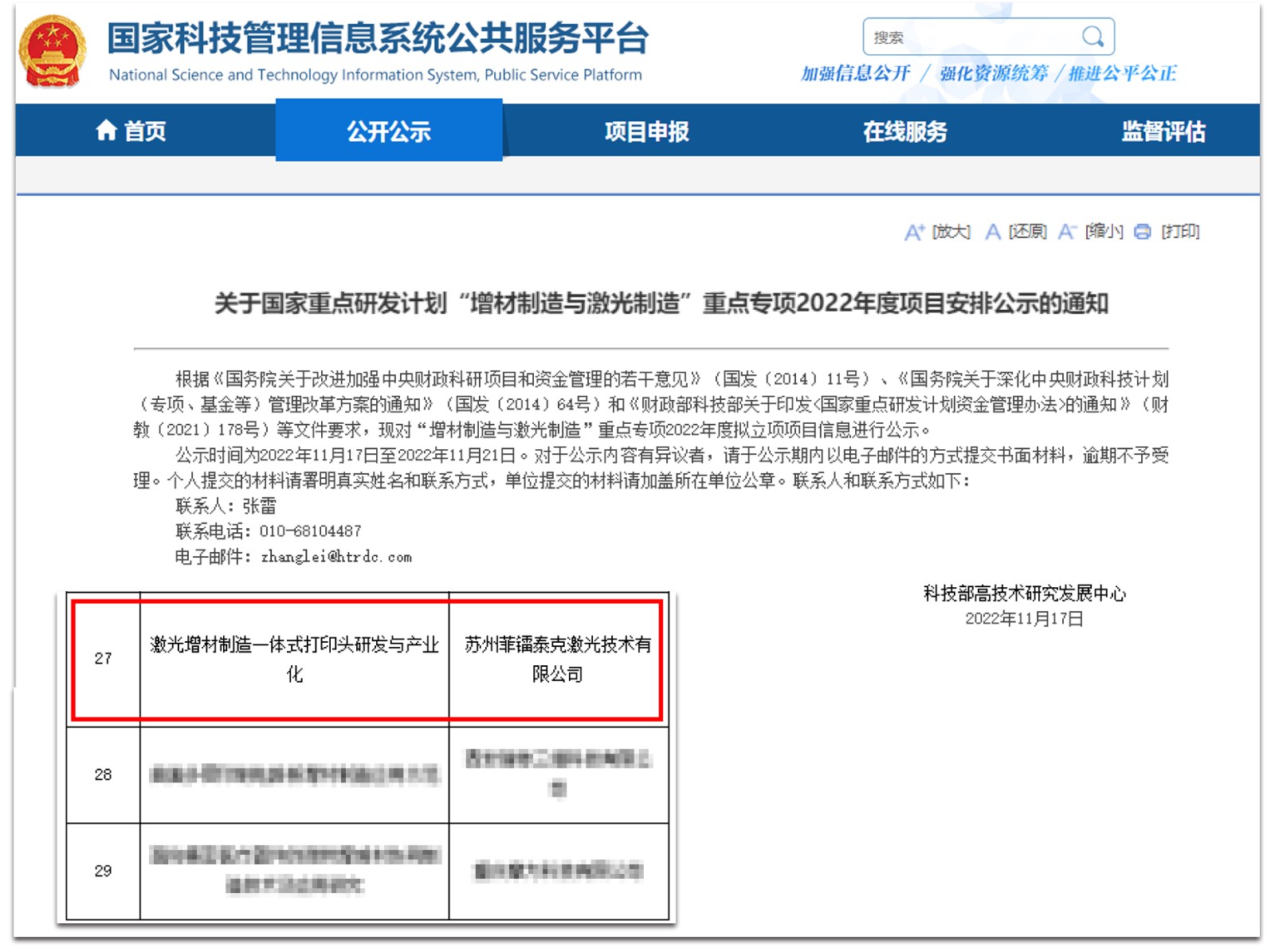Screen dimensions: 1275x952
Task: Click the A+ enlarge font icon
Action: 914,232
